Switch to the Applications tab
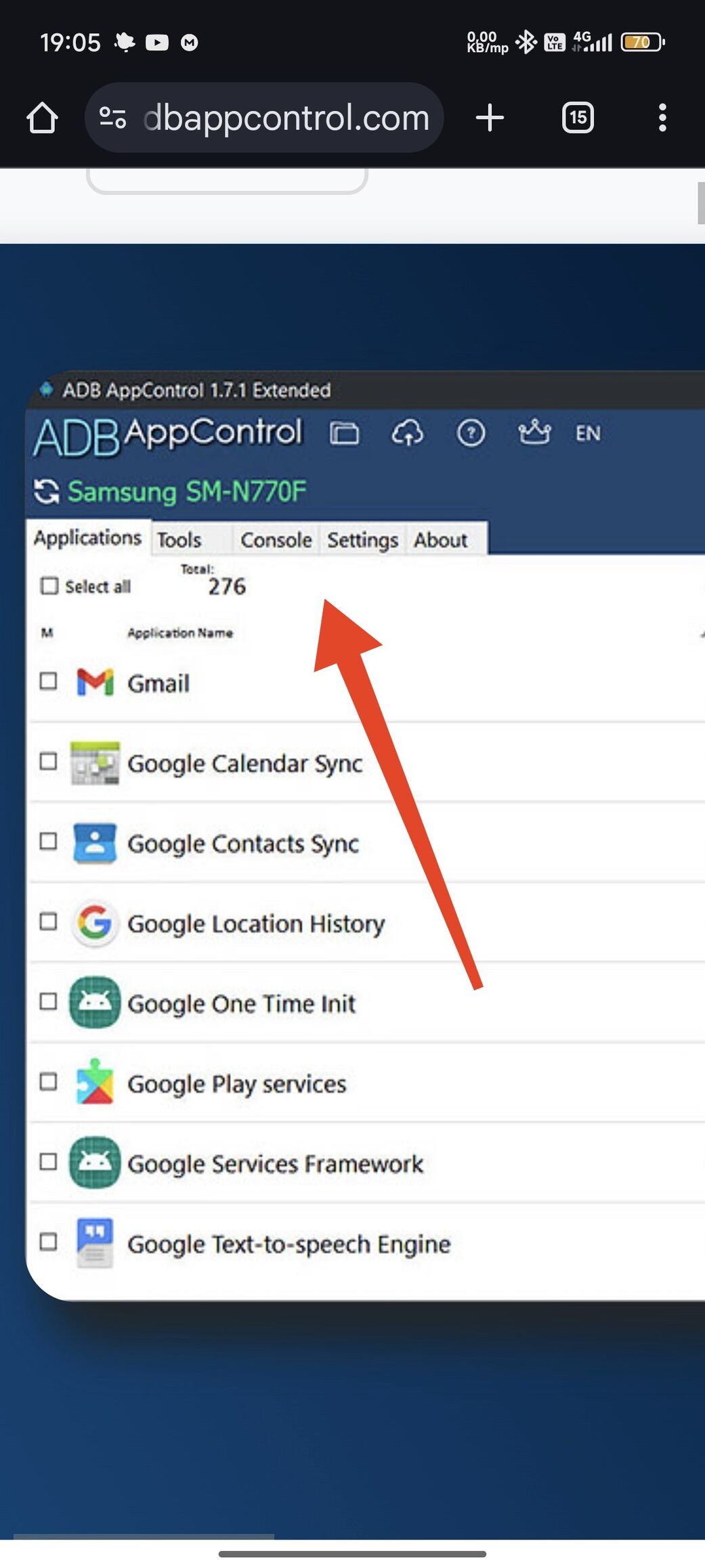This screenshot has height=1568, width=705. pos(88,538)
